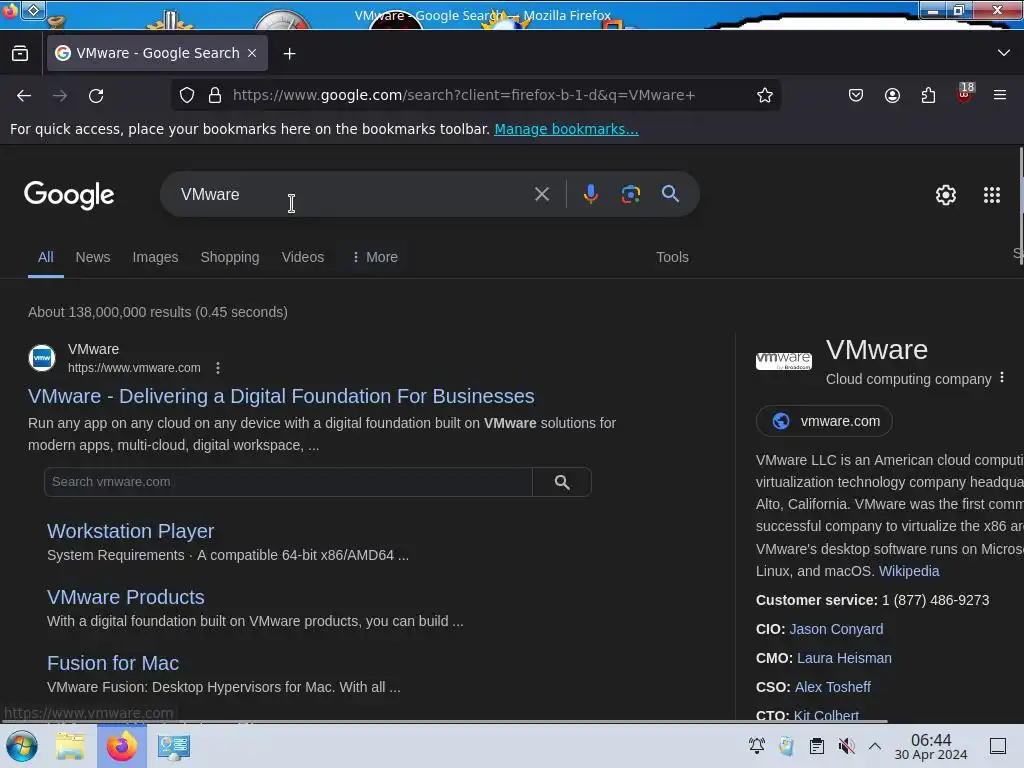This screenshot has height=768, width=1024.
Task: Open Google quick settings gear
Action: 946,195
